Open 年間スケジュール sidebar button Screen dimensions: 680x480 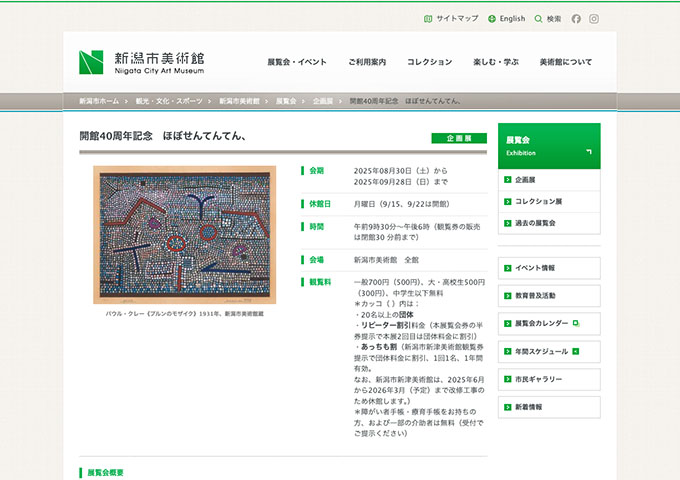(x=549, y=352)
